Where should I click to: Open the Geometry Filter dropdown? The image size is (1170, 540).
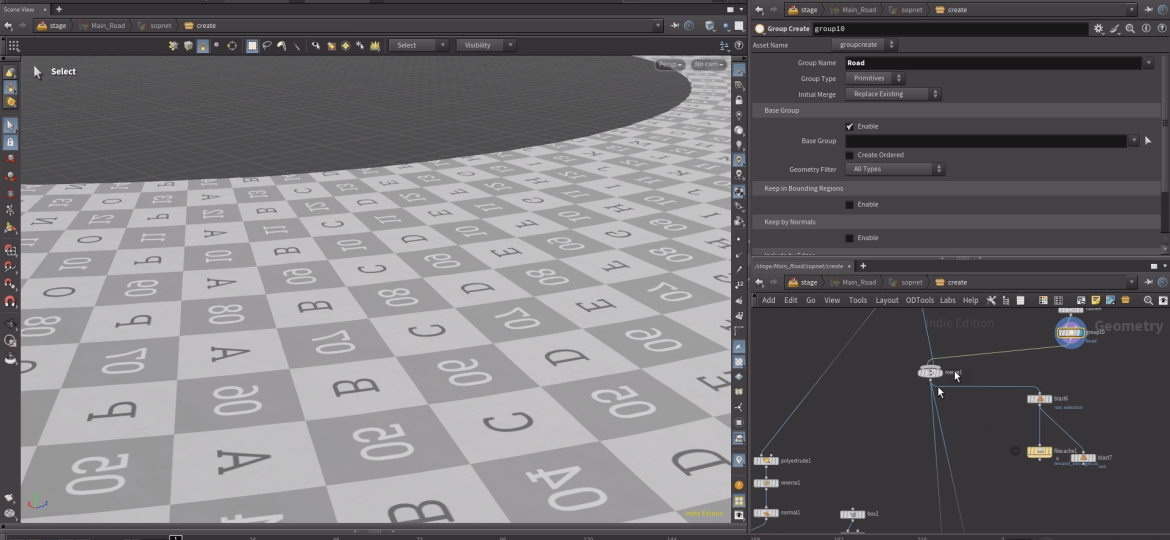click(894, 169)
